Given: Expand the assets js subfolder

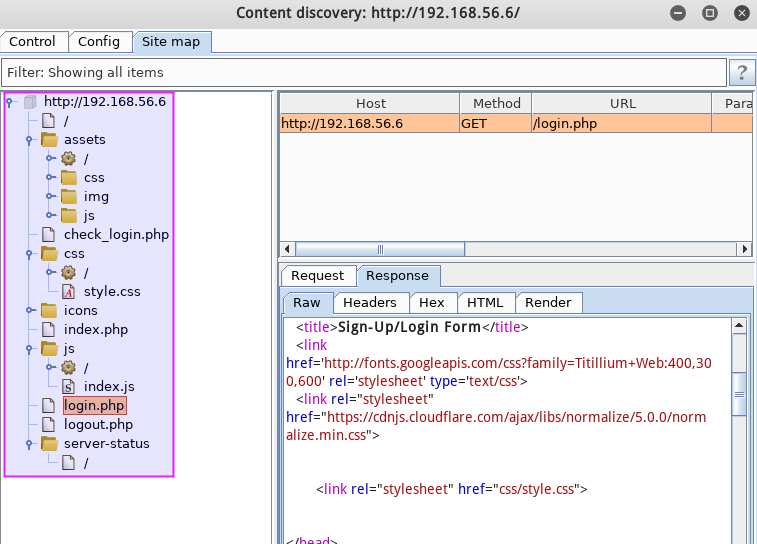Looking at the screenshot, I should tap(49, 215).
